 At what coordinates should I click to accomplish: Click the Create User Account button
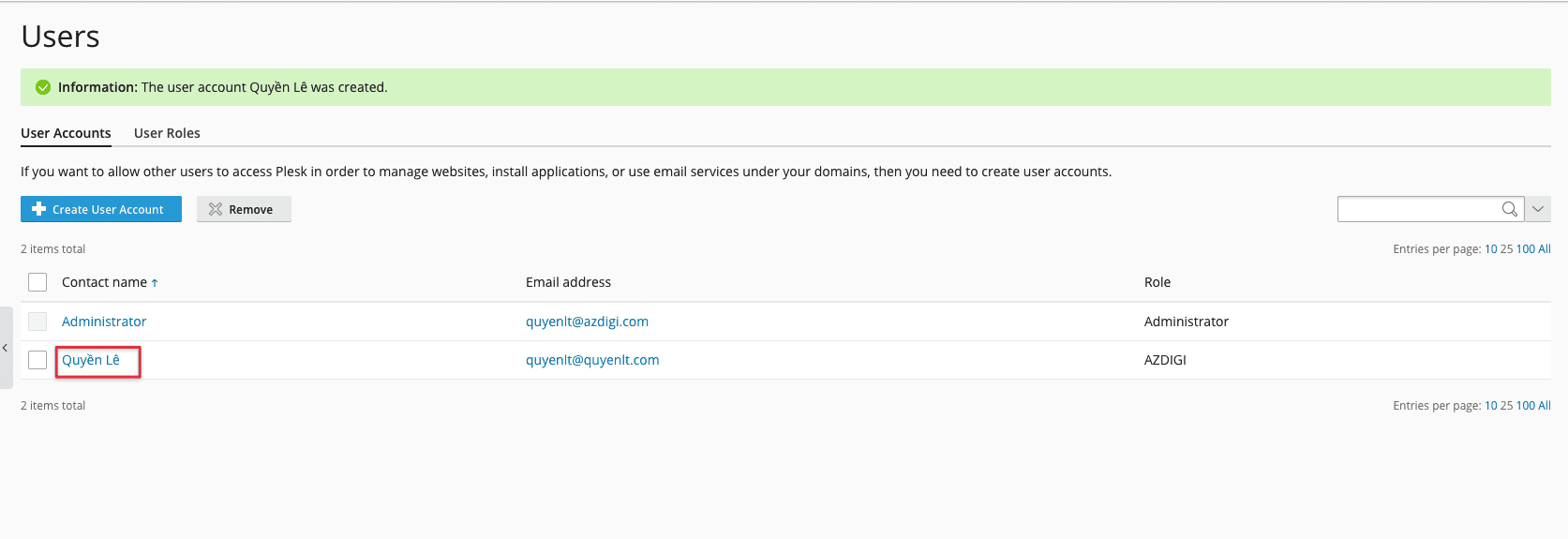pos(101,209)
